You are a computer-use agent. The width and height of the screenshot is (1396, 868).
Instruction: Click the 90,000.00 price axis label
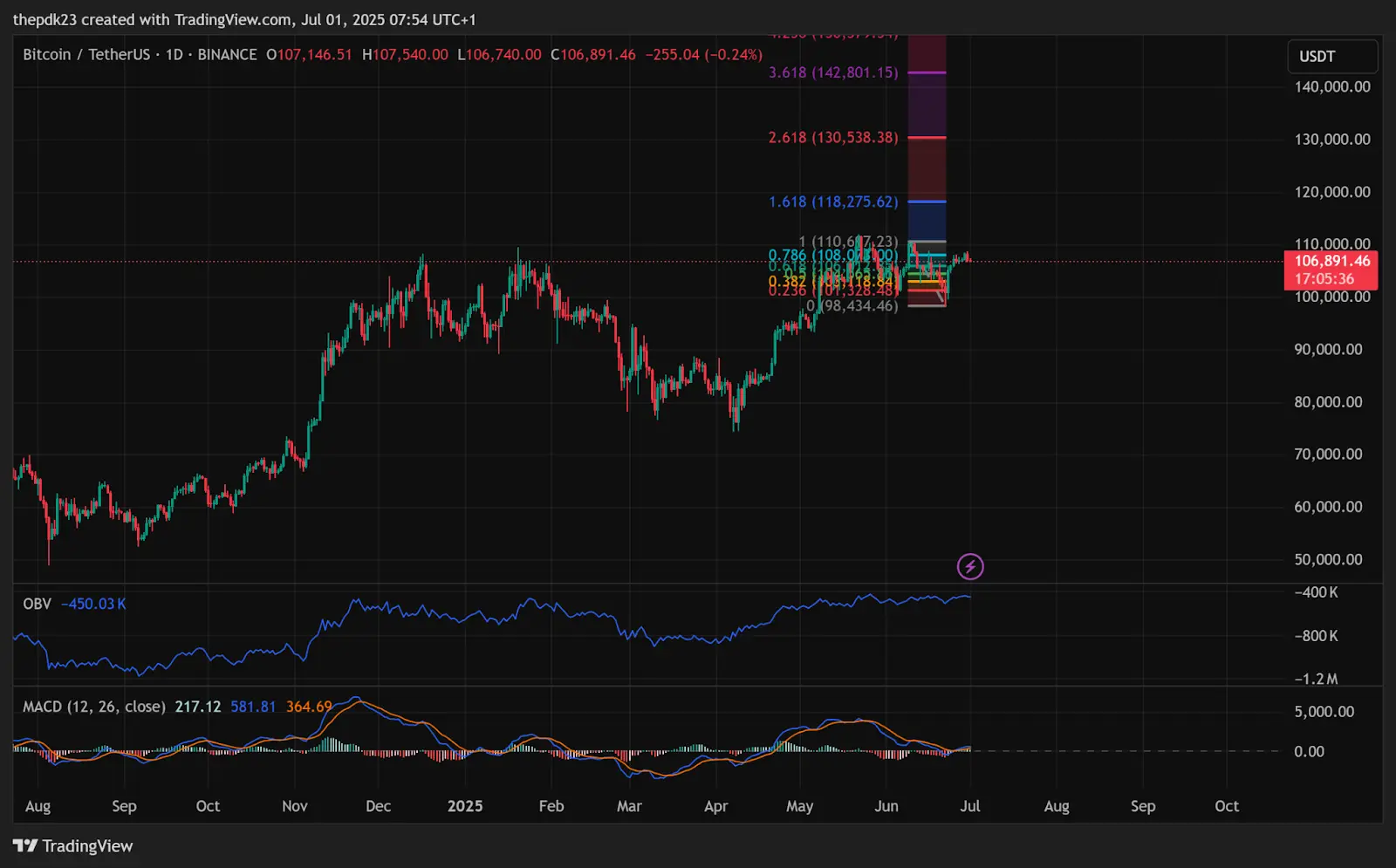click(1328, 349)
